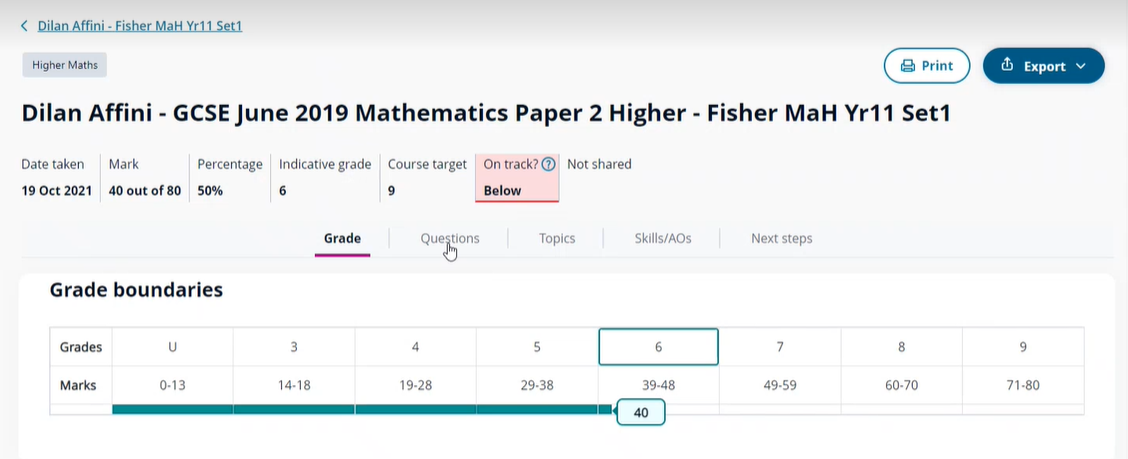Click the printer icon
The height and width of the screenshot is (459, 1128).
coord(908,66)
